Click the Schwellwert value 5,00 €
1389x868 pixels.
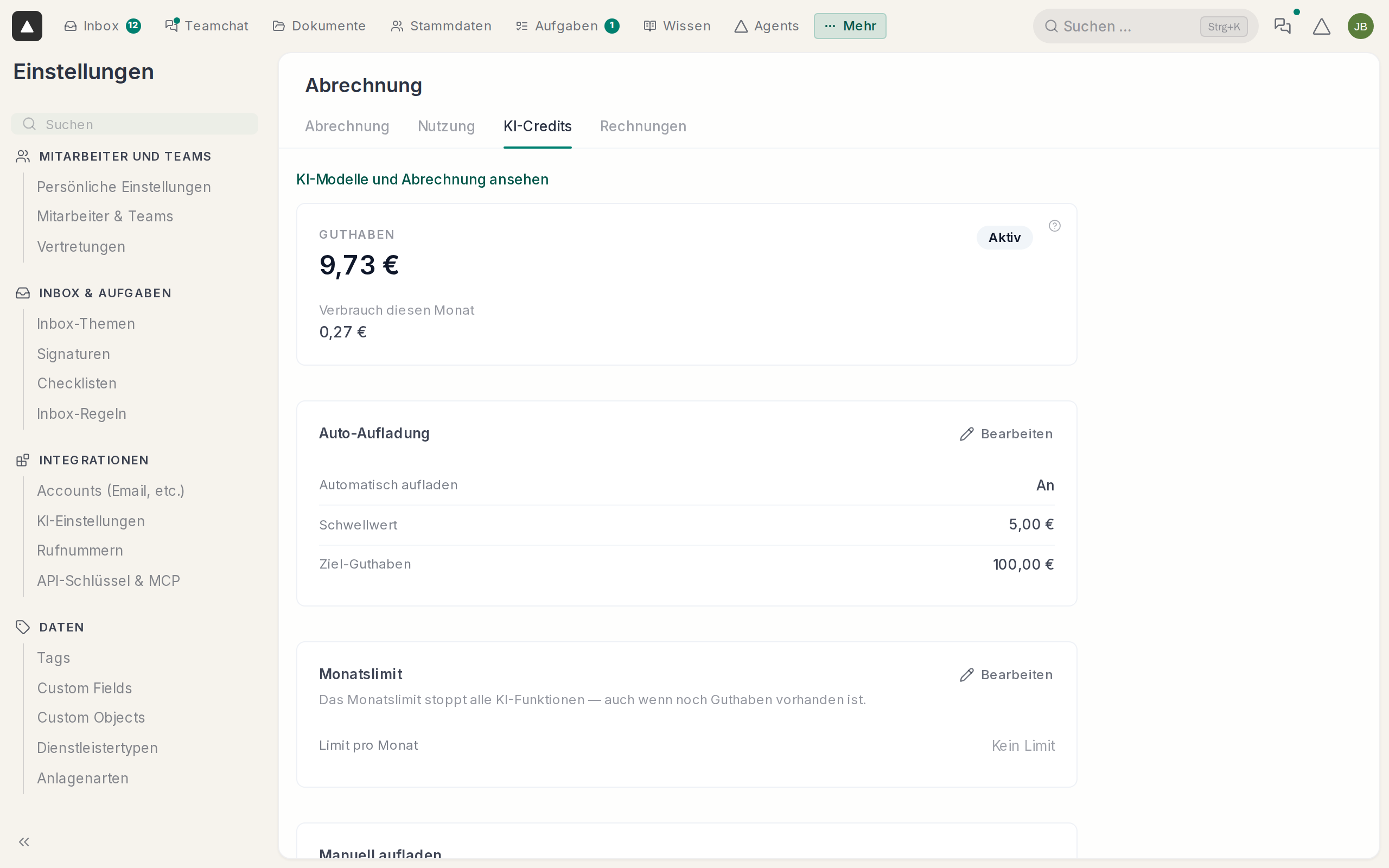click(x=1031, y=524)
